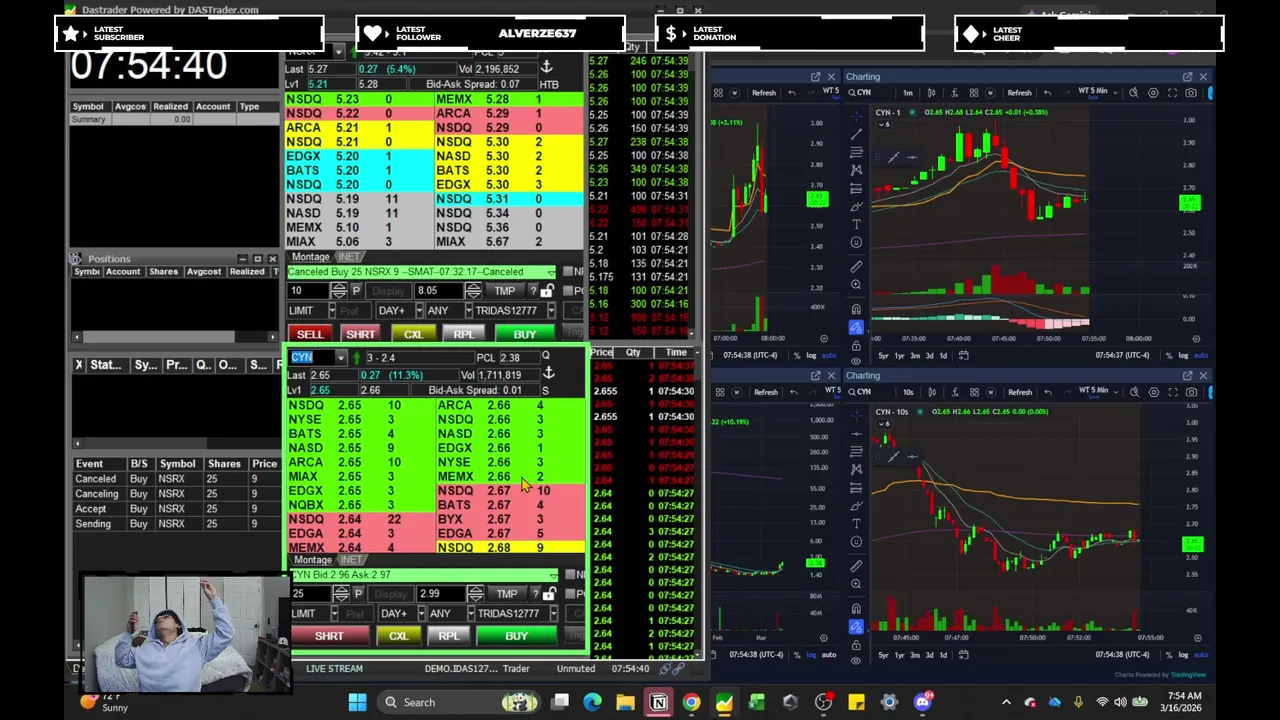Switch to INET tab in CYN montage
Screen dimensions: 1280x720
(x=352, y=560)
